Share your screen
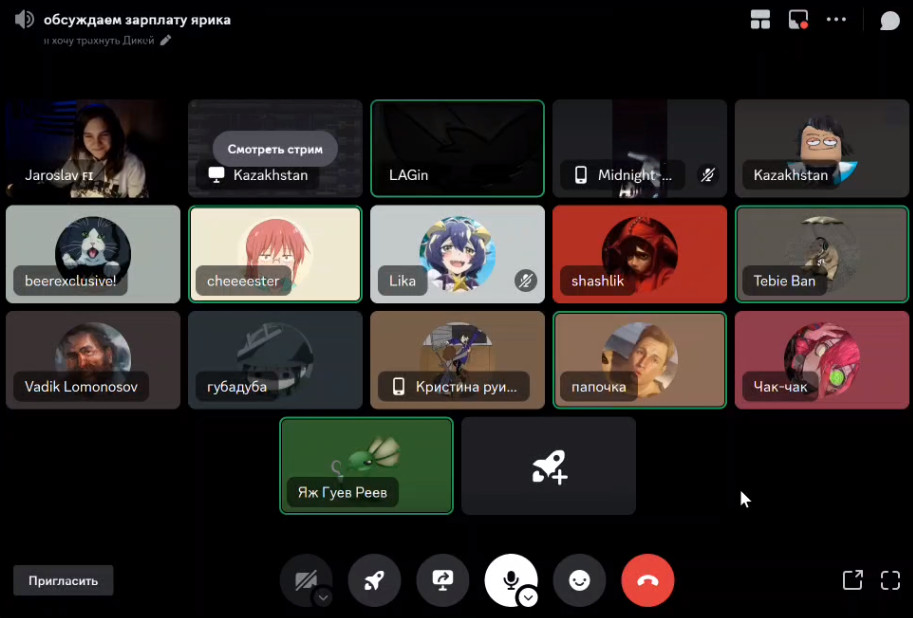 pos(443,580)
